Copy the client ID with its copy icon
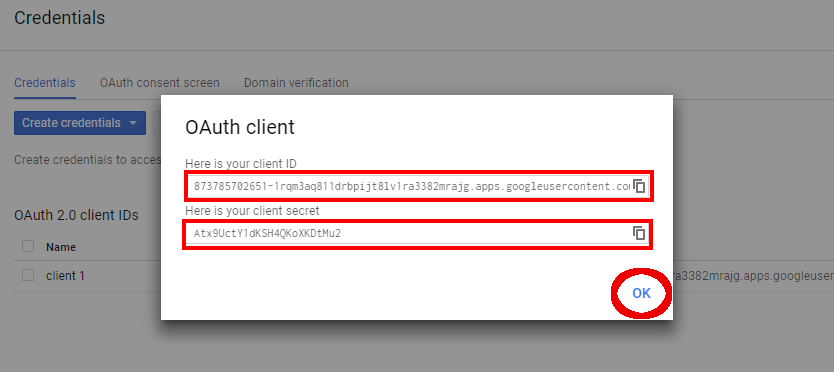This screenshot has width=834, height=372. tap(639, 186)
